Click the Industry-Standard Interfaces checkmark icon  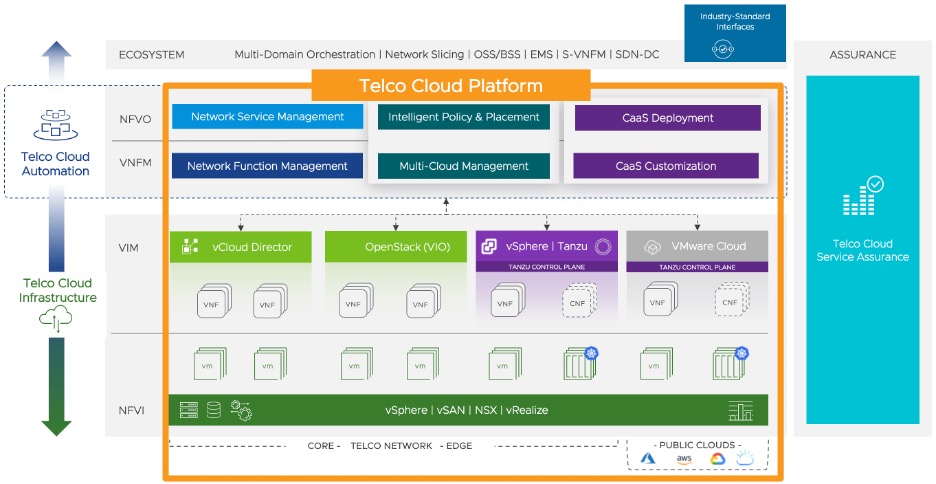point(723,49)
